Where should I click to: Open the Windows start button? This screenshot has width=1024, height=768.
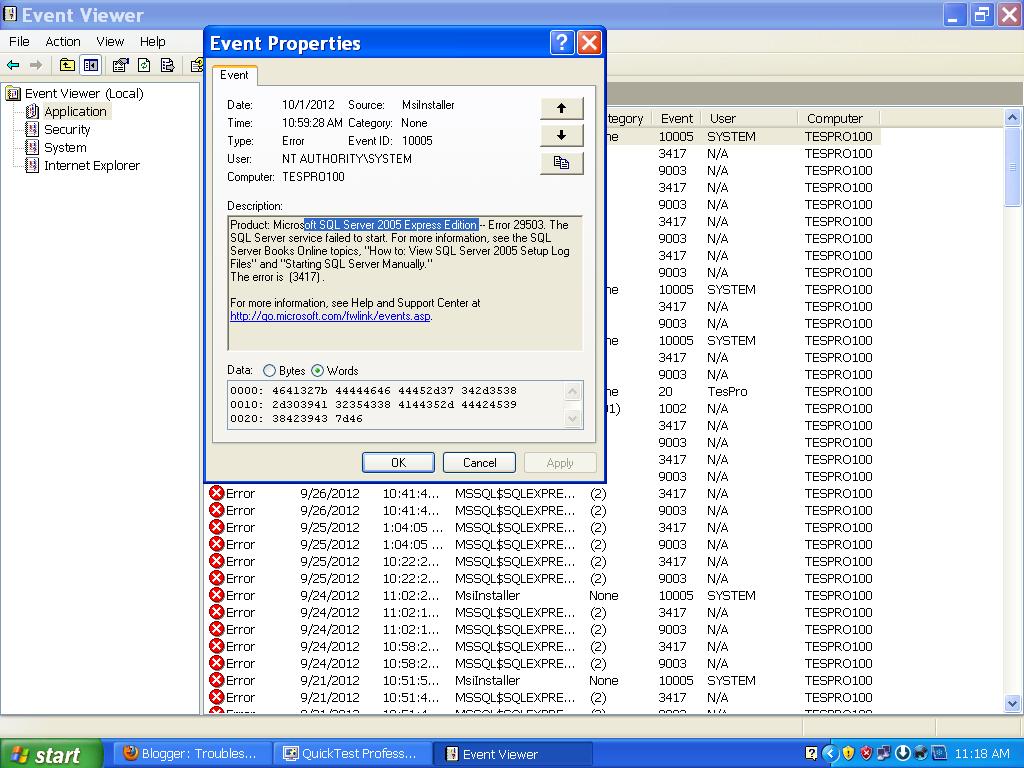coord(51,754)
